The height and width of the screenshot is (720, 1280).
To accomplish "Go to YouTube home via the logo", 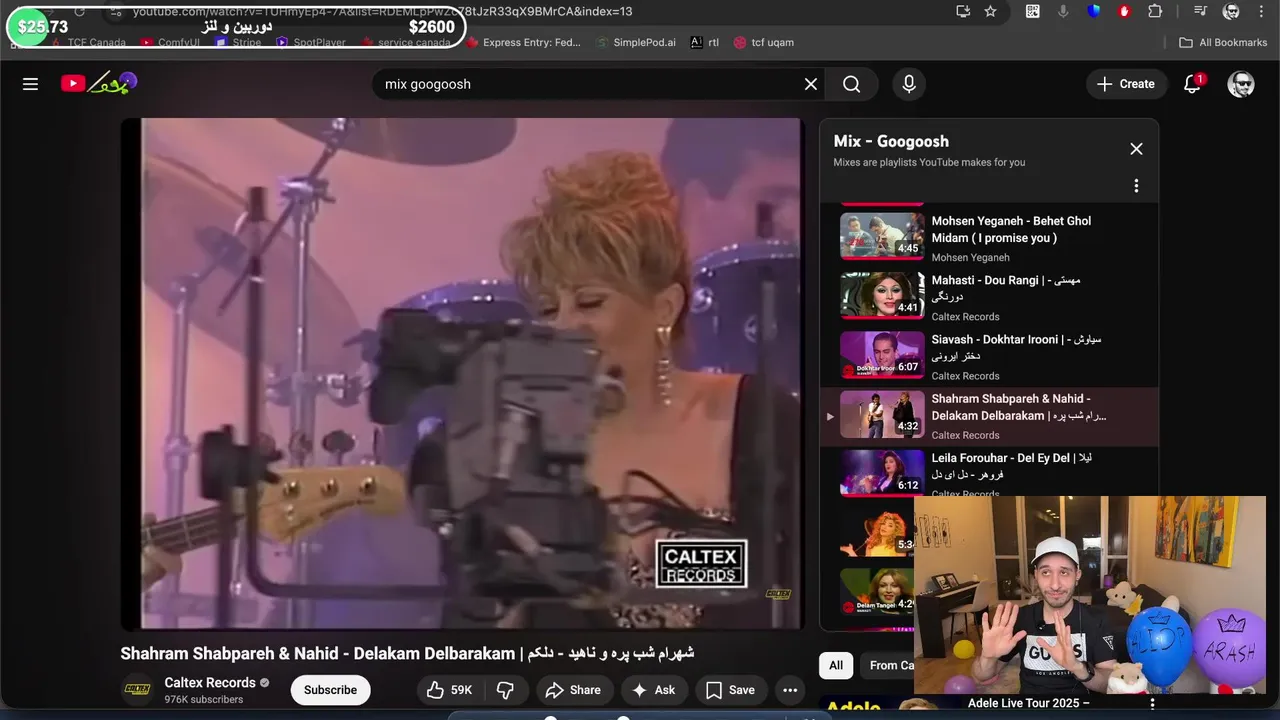I will [98, 83].
